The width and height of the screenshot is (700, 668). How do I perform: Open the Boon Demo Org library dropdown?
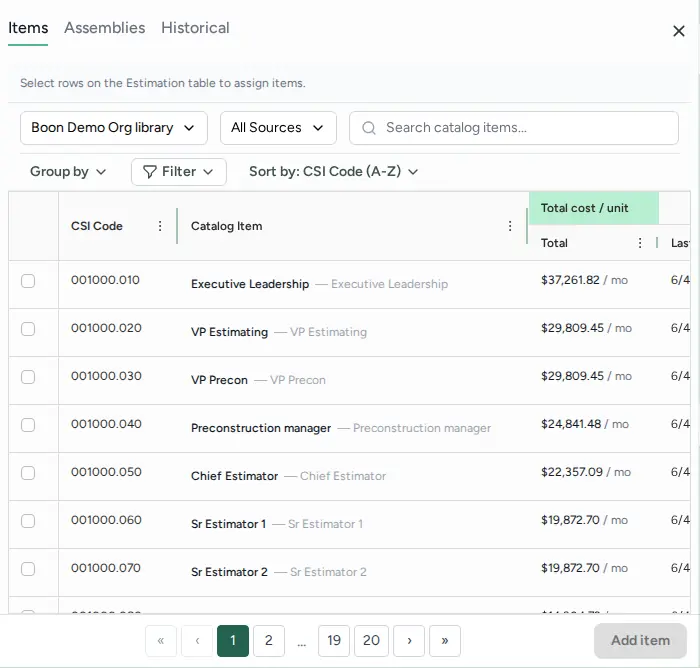(114, 128)
